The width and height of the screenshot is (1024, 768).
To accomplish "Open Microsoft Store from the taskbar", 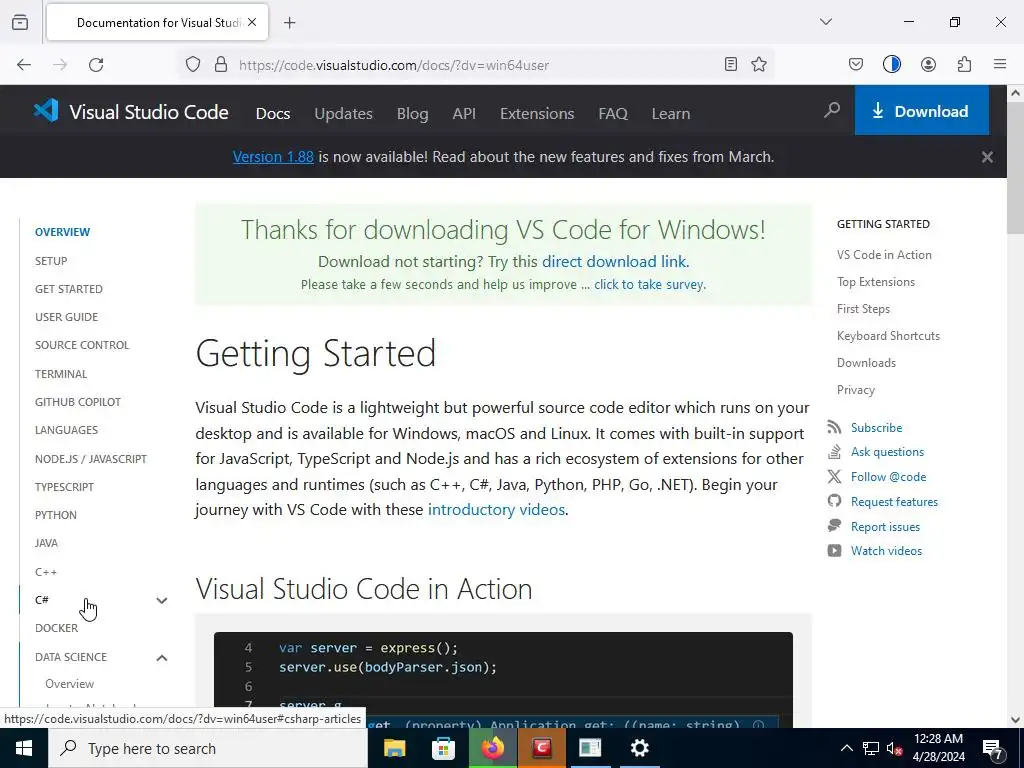I will (x=443, y=748).
